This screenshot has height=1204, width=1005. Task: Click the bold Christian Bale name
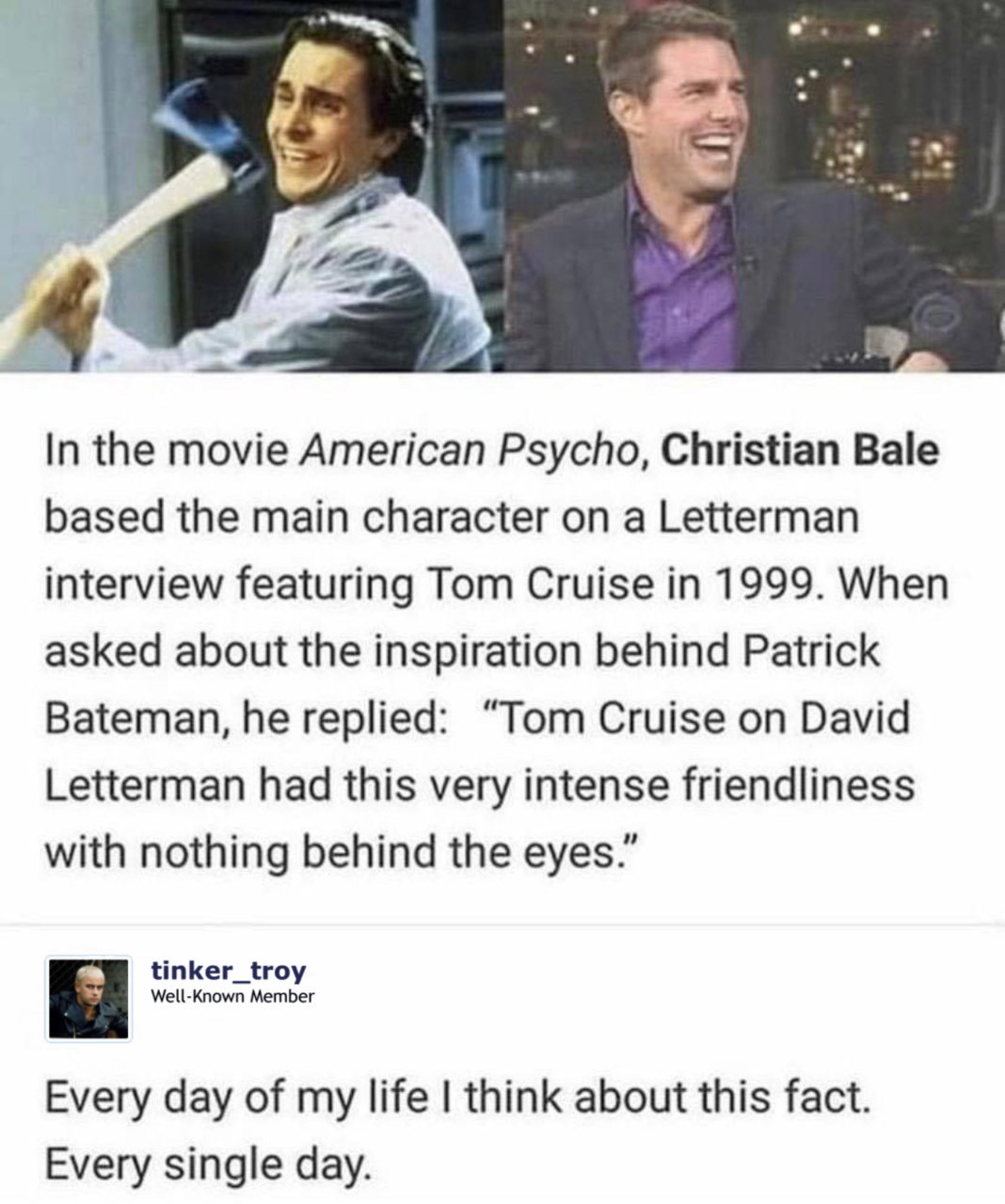click(x=800, y=451)
